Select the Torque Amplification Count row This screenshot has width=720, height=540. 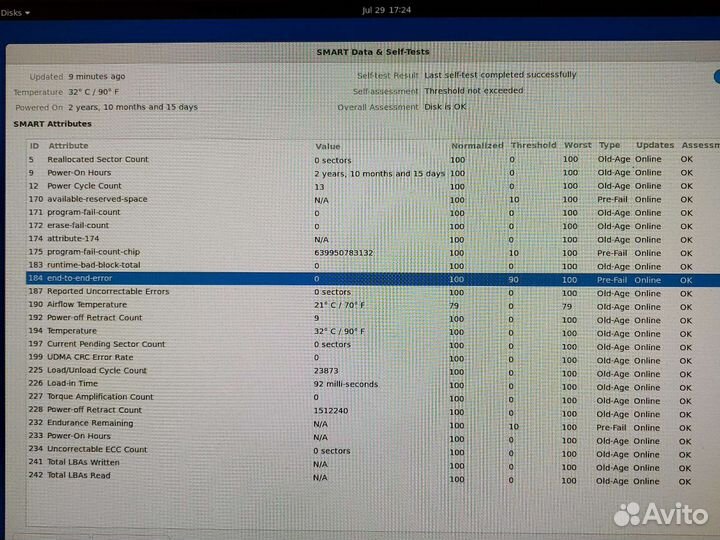[x=373, y=398]
